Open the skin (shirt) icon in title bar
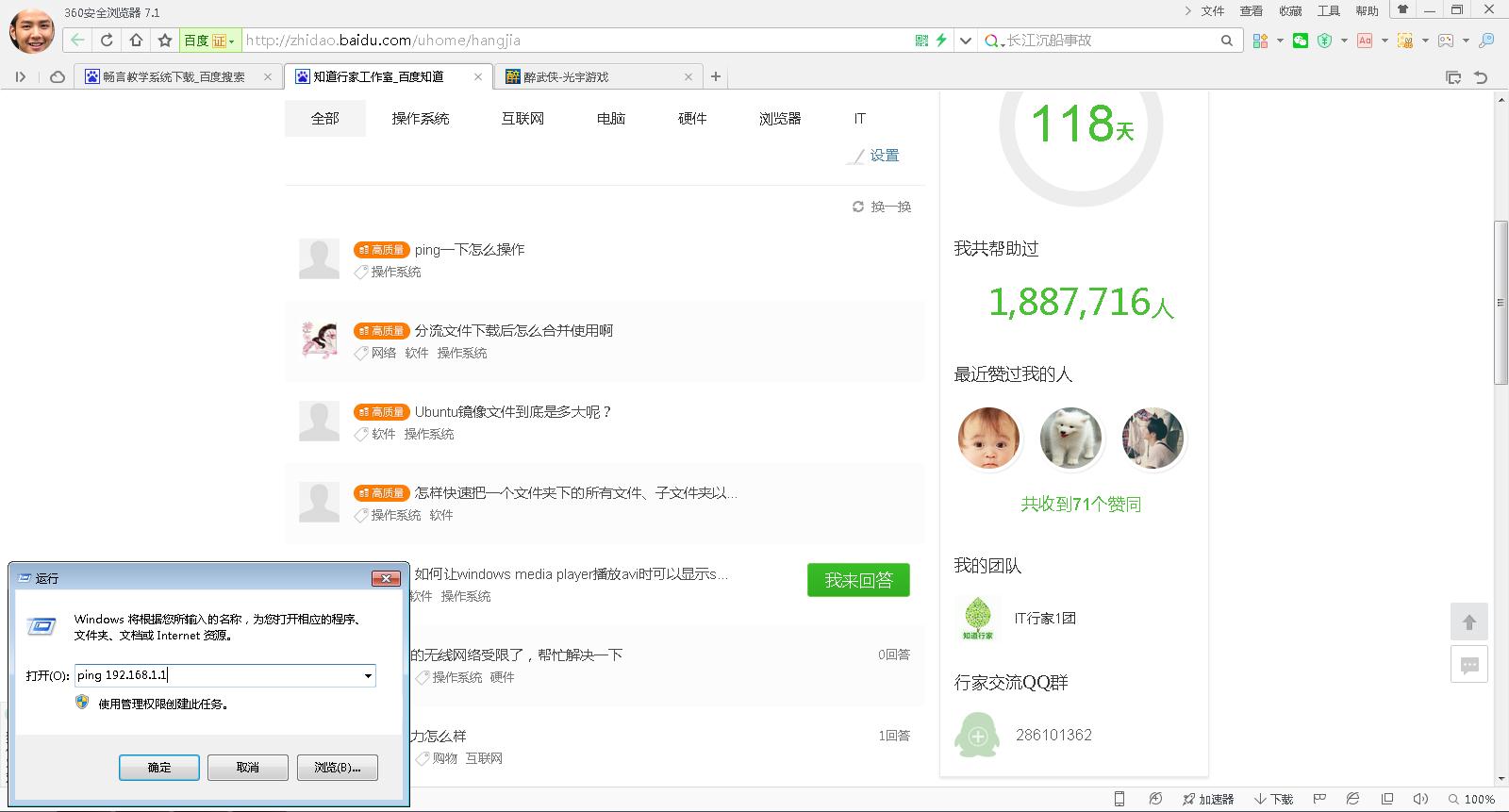 pyautogui.click(x=1402, y=10)
